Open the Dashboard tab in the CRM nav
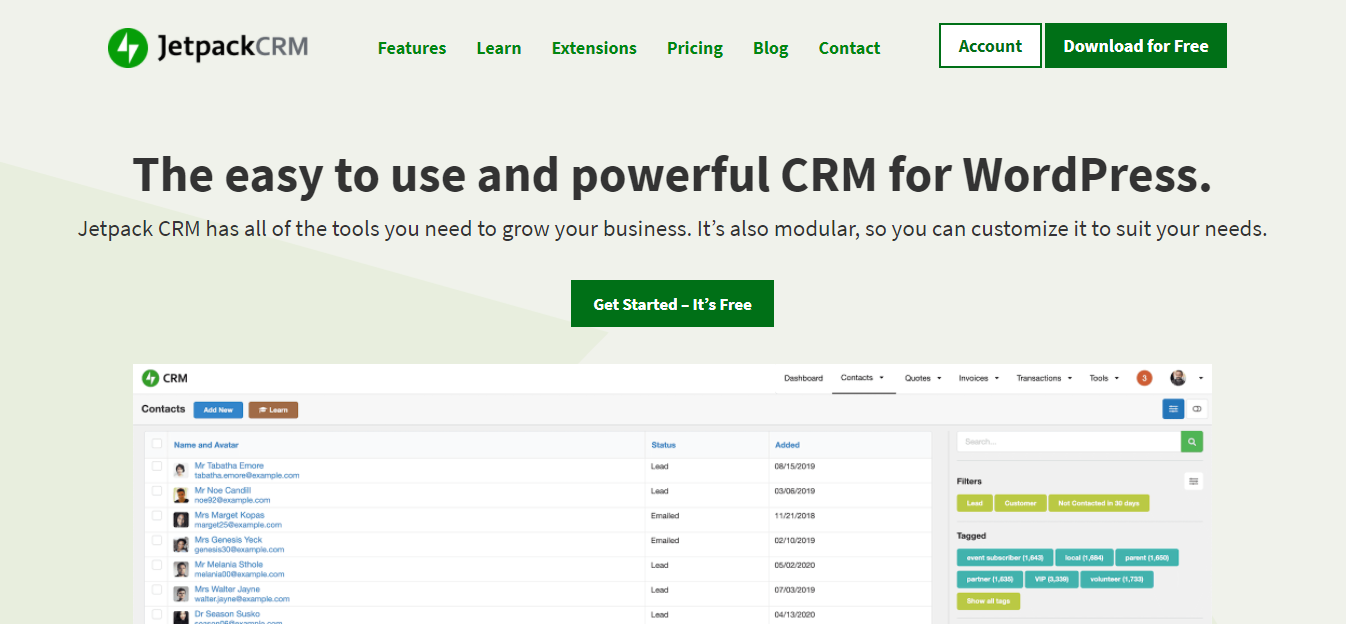1346x624 pixels. point(803,378)
